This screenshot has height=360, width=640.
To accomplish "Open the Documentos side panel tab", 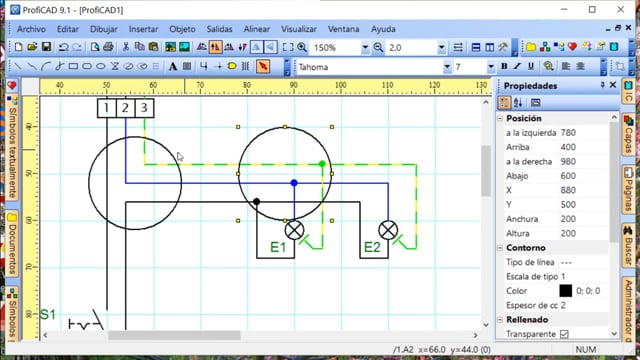I will pyautogui.click(x=12, y=243).
